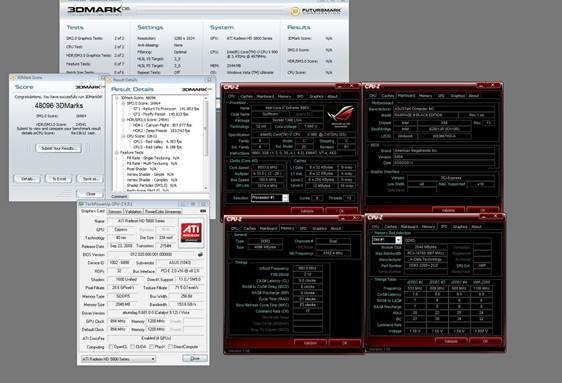Click the Close button in GPU-Z
Screen dimensions: 562x383
point(195,359)
